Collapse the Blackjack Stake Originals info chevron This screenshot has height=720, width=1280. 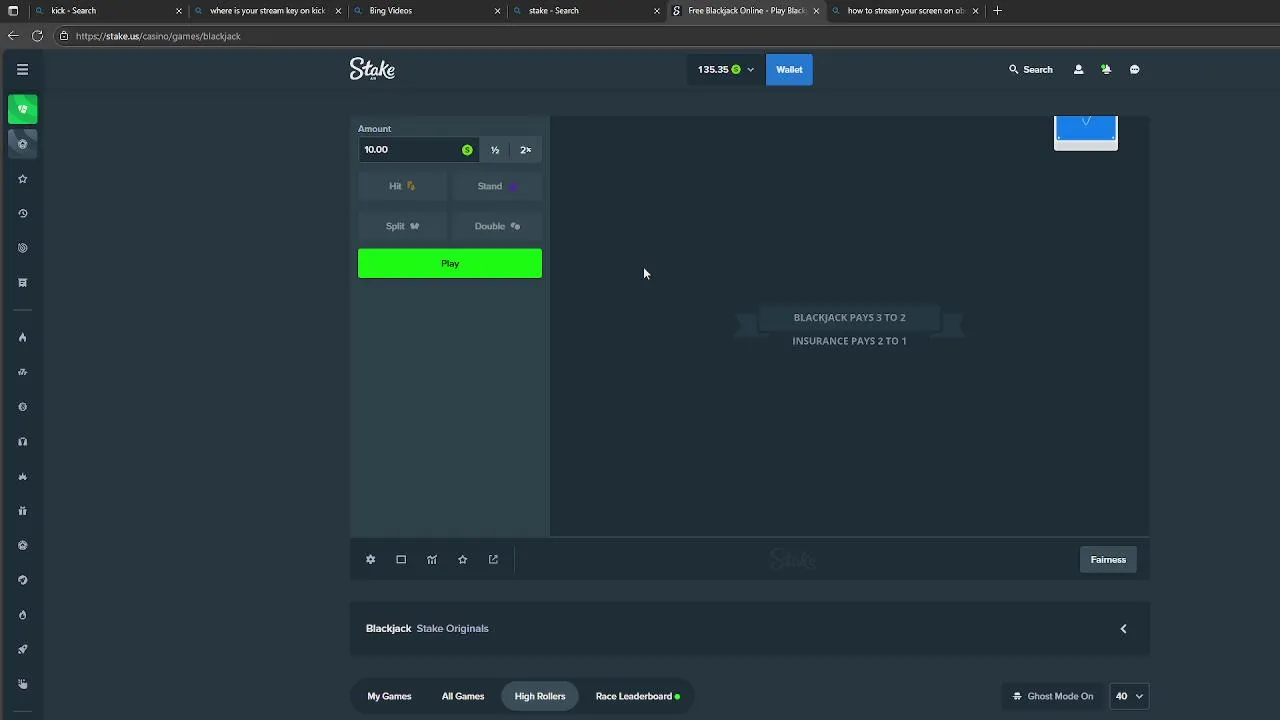[1123, 629]
